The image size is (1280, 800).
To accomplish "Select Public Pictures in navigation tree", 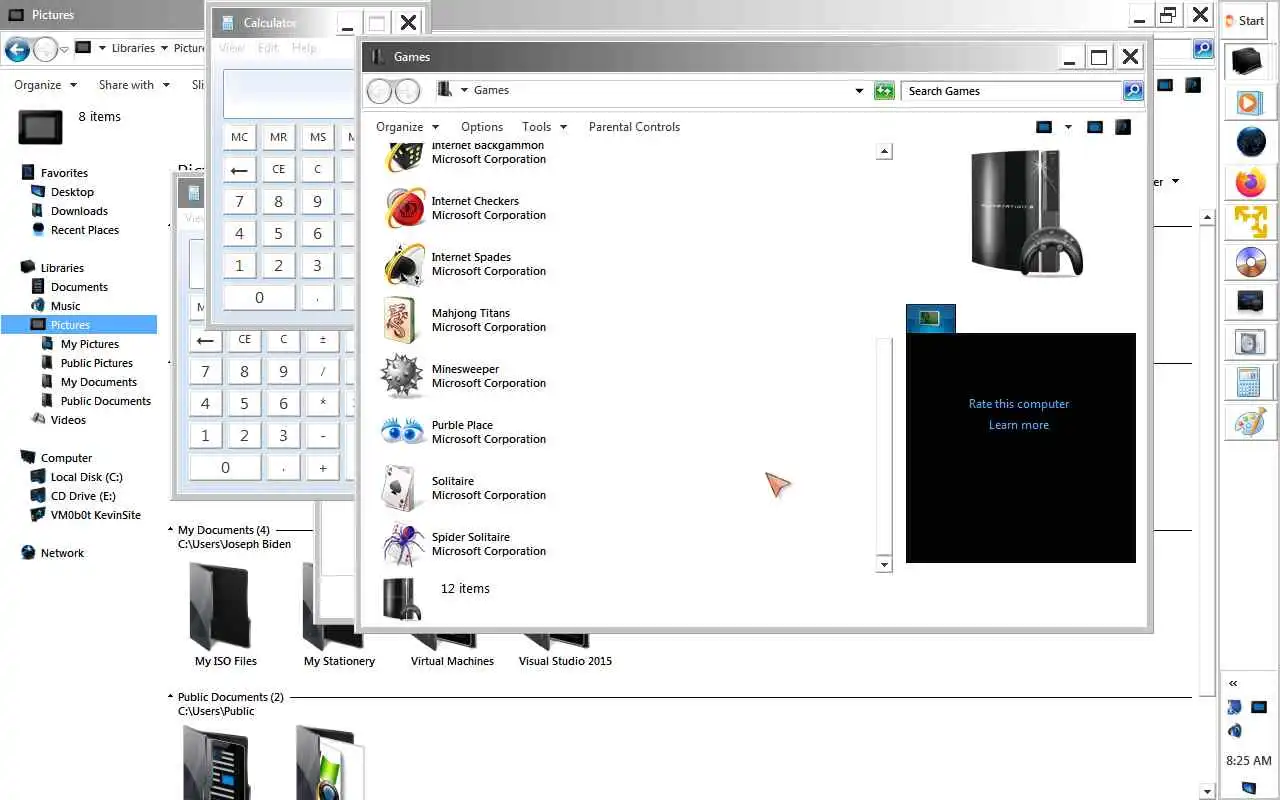I will click(x=96, y=363).
